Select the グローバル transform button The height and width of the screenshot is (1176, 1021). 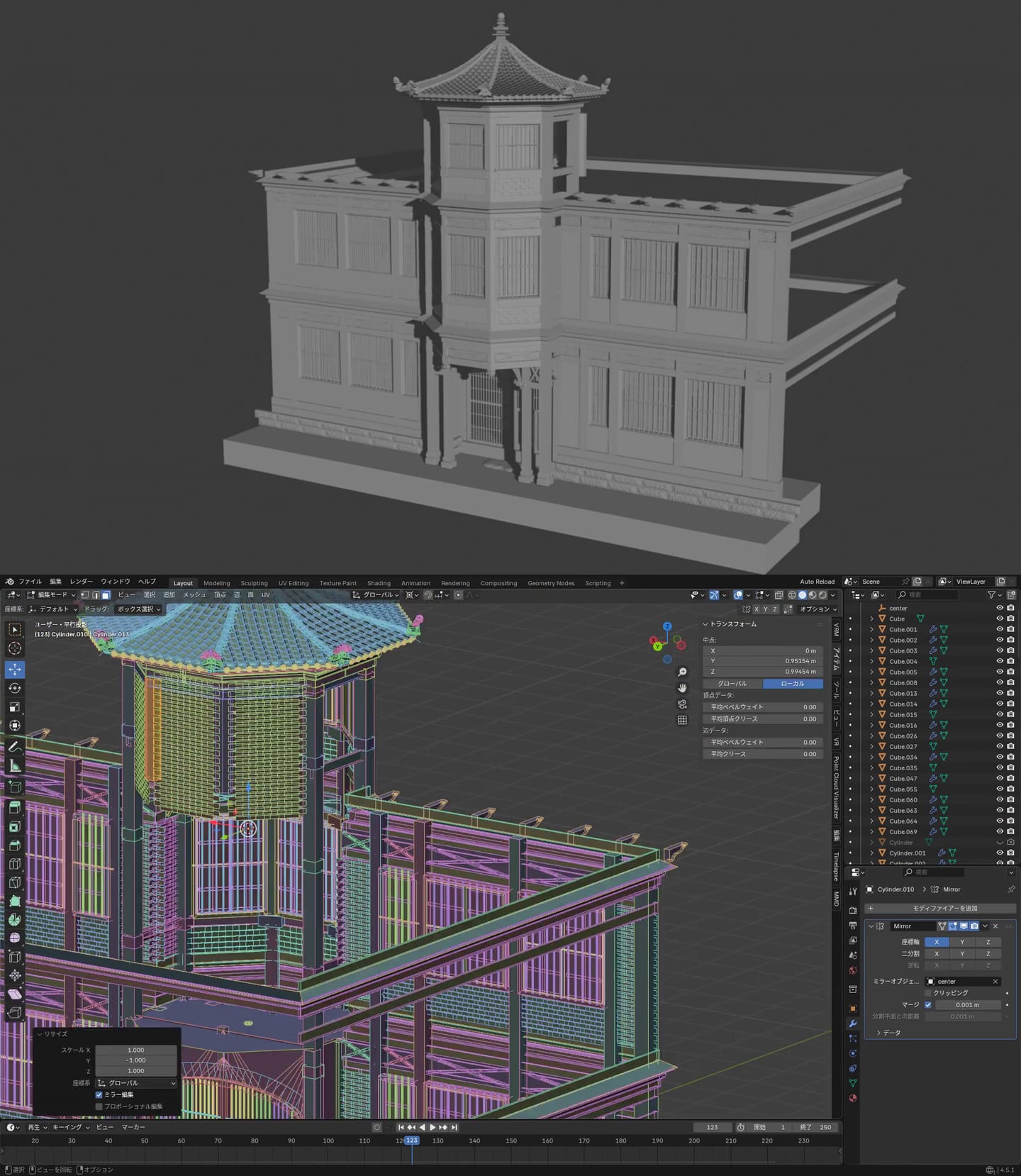[x=732, y=684]
